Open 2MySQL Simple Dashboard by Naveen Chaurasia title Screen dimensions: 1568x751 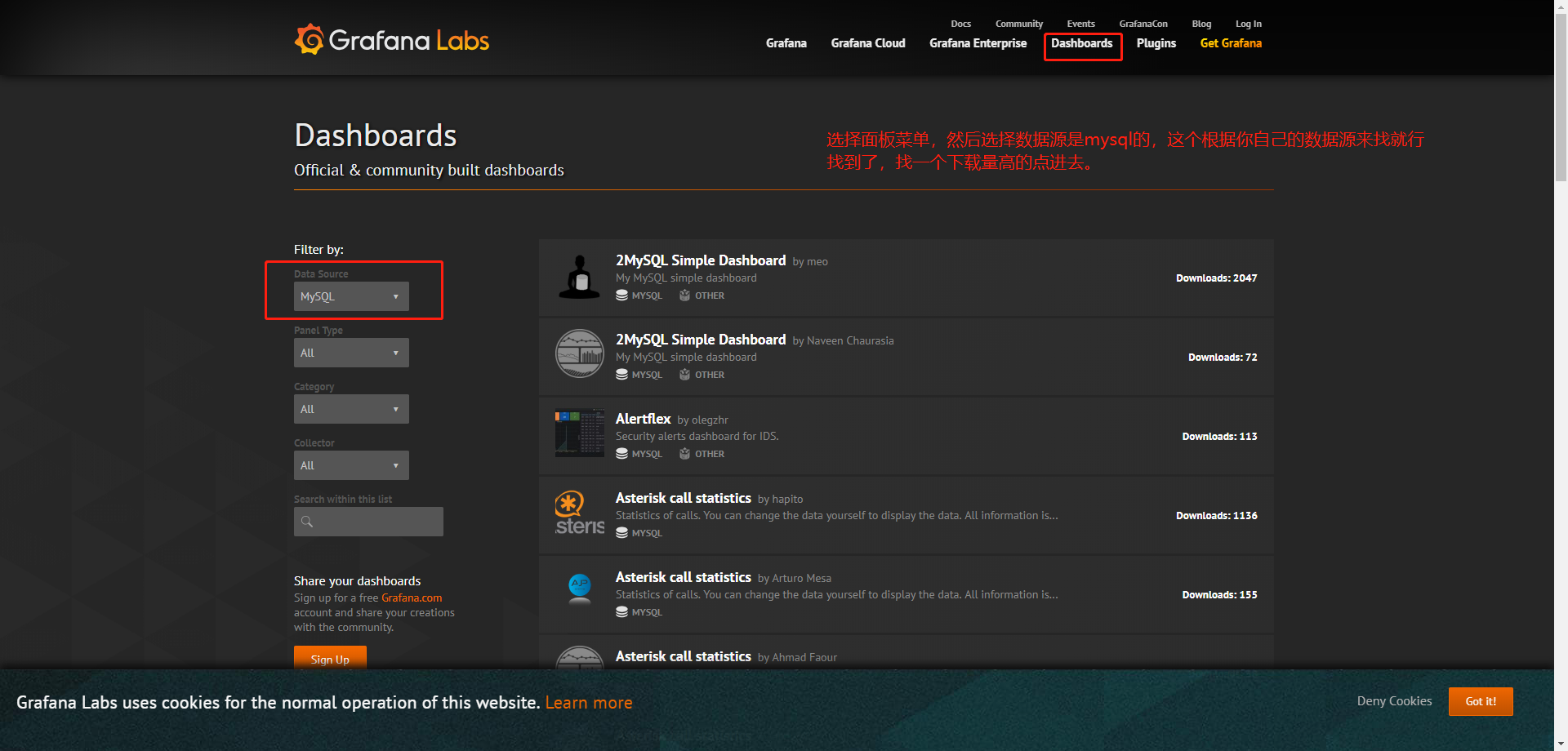coord(701,340)
